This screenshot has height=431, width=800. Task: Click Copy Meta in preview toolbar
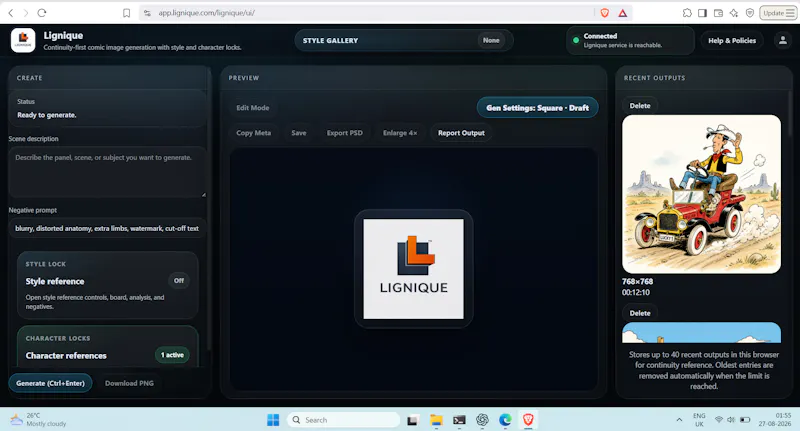pos(254,133)
